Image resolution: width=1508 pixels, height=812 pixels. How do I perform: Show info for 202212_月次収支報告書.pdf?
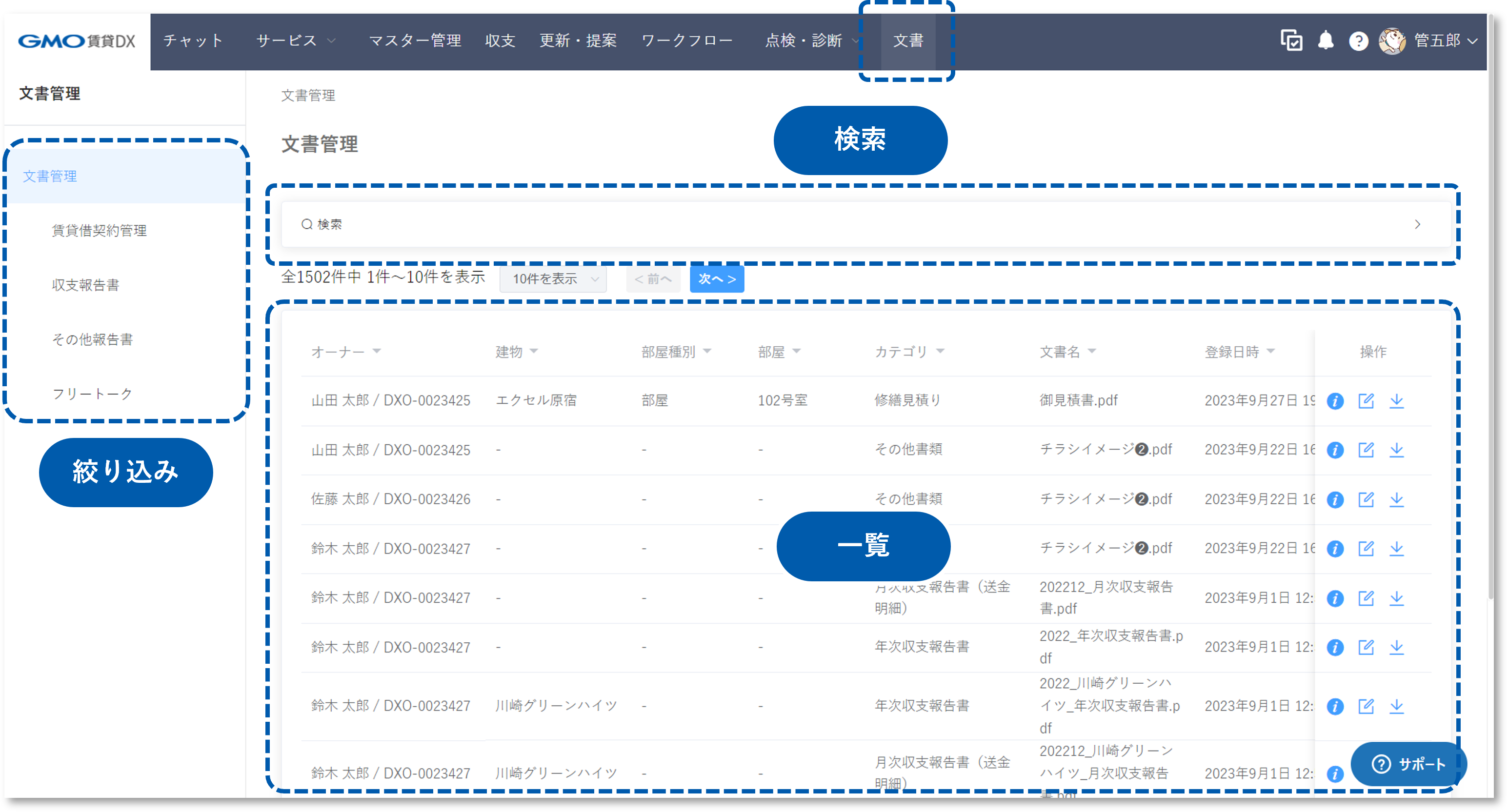(1335, 598)
